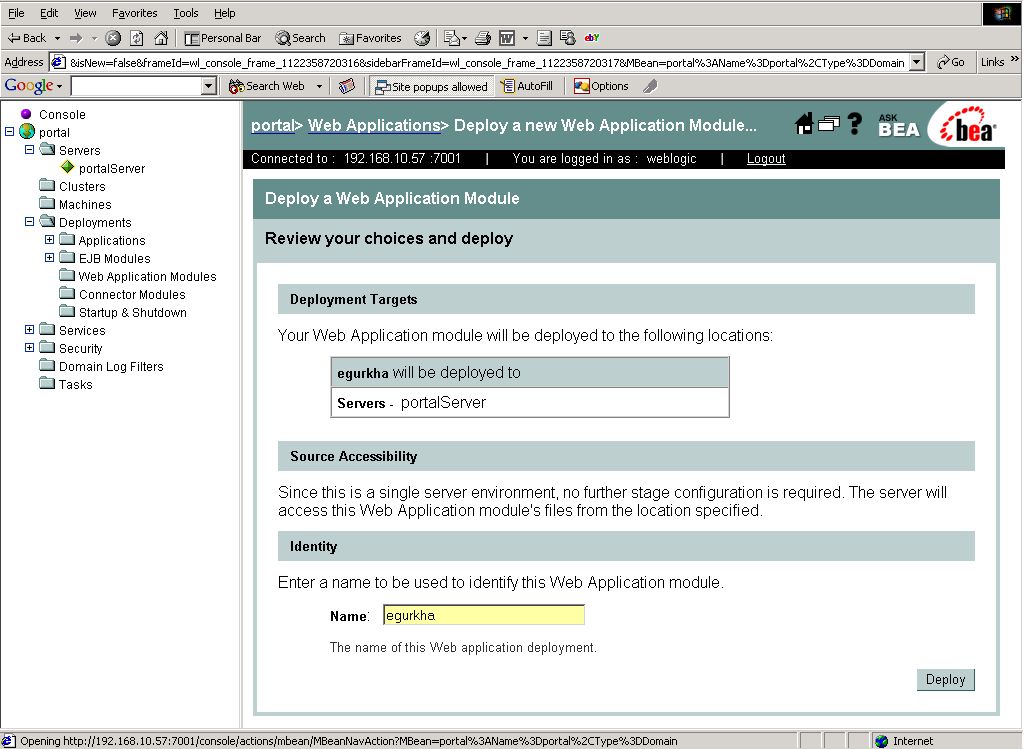Click the Discuss icon in the toolbar
The width and height of the screenshot is (1024, 749).
pos(544,38)
